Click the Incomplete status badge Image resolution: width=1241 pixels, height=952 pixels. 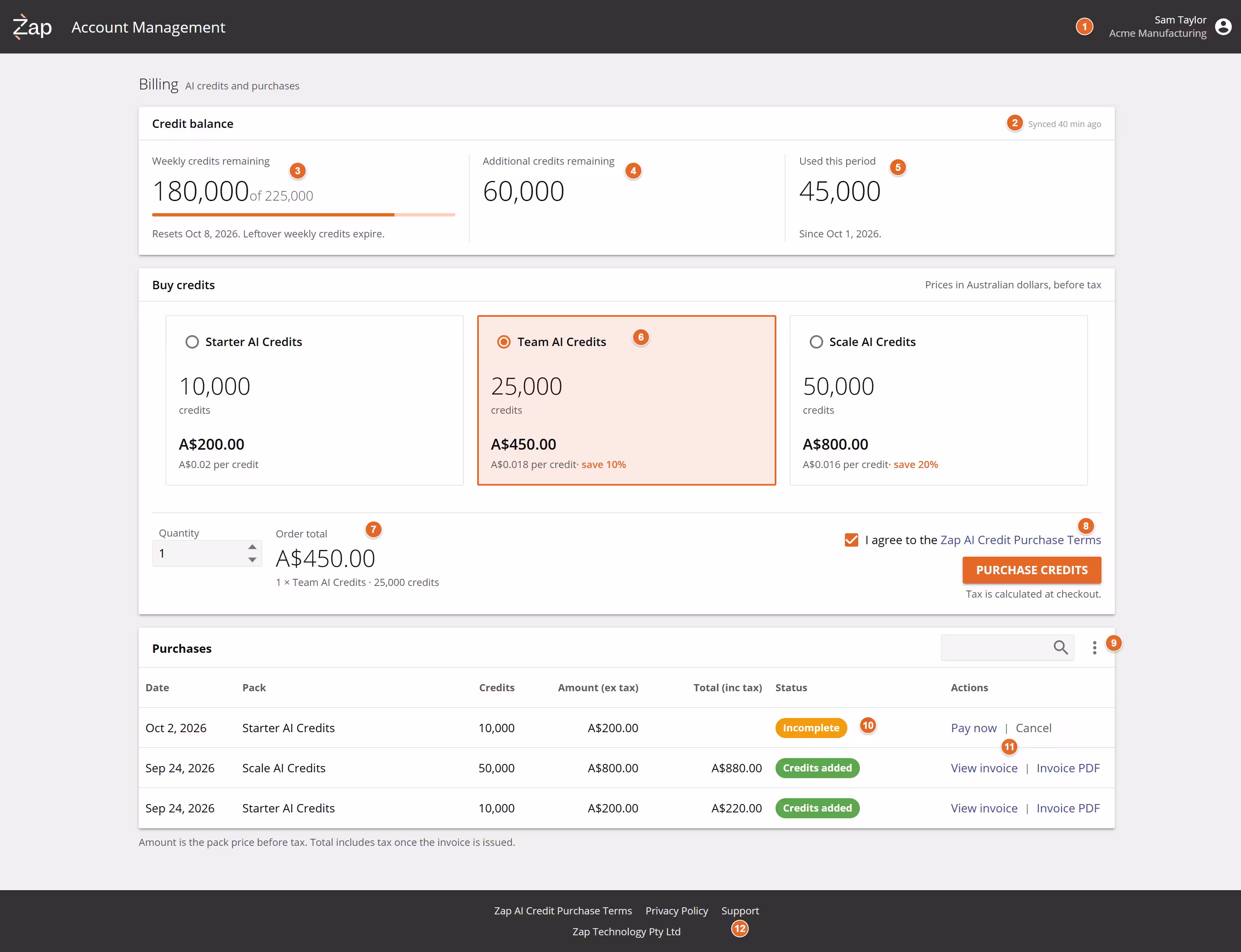pos(811,728)
